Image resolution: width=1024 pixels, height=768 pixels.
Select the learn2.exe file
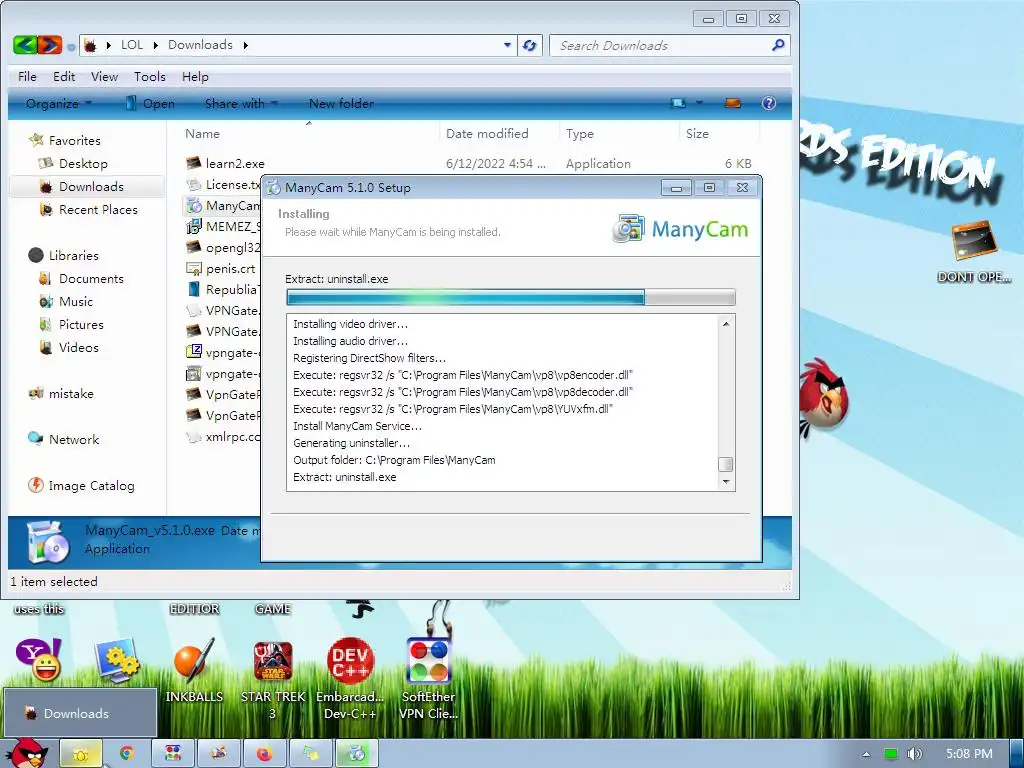[225, 163]
